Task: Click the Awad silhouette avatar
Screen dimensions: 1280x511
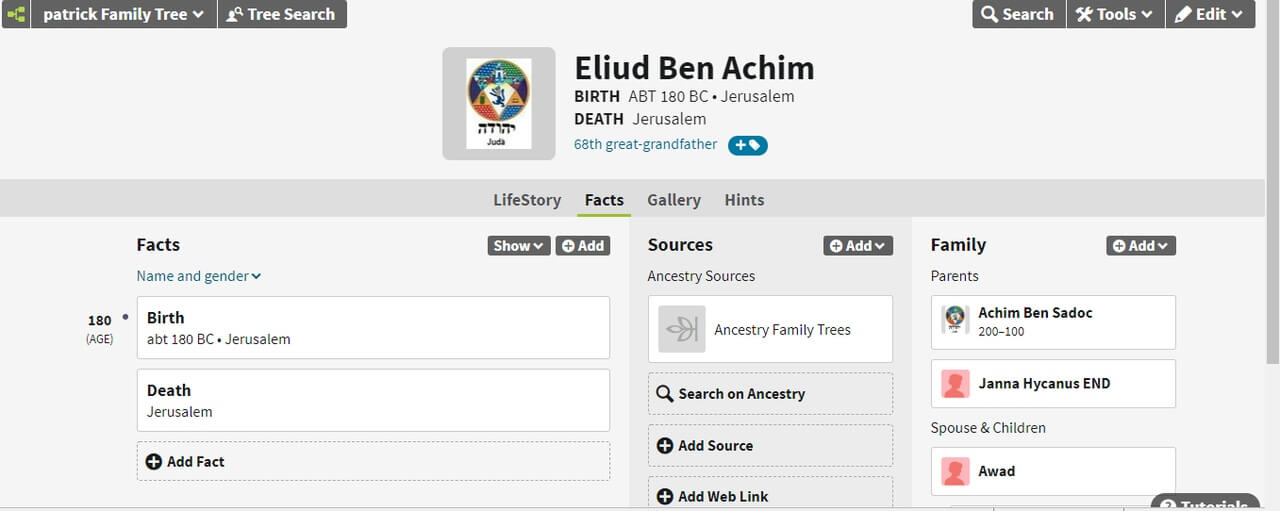Action: pos(956,472)
